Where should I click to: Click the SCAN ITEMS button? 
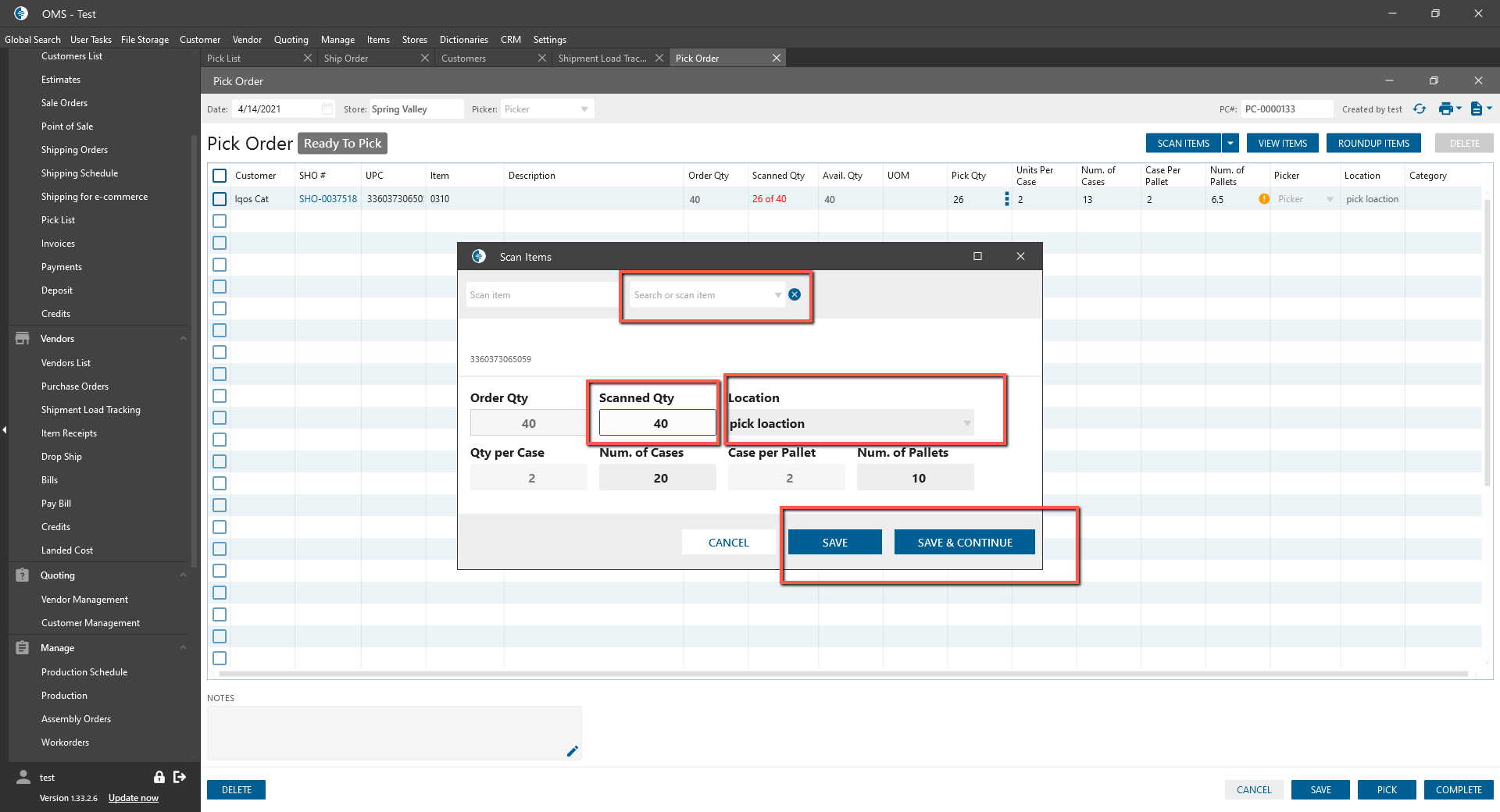point(1184,143)
